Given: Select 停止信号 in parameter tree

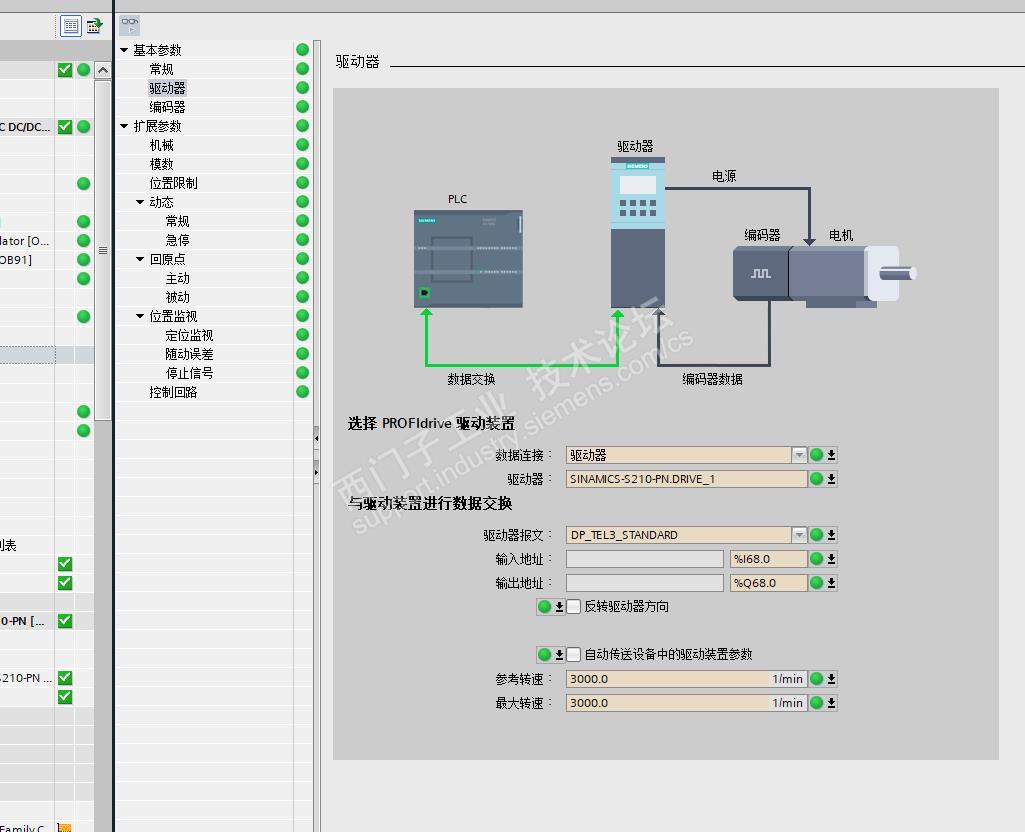Looking at the screenshot, I should (x=189, y=373).
